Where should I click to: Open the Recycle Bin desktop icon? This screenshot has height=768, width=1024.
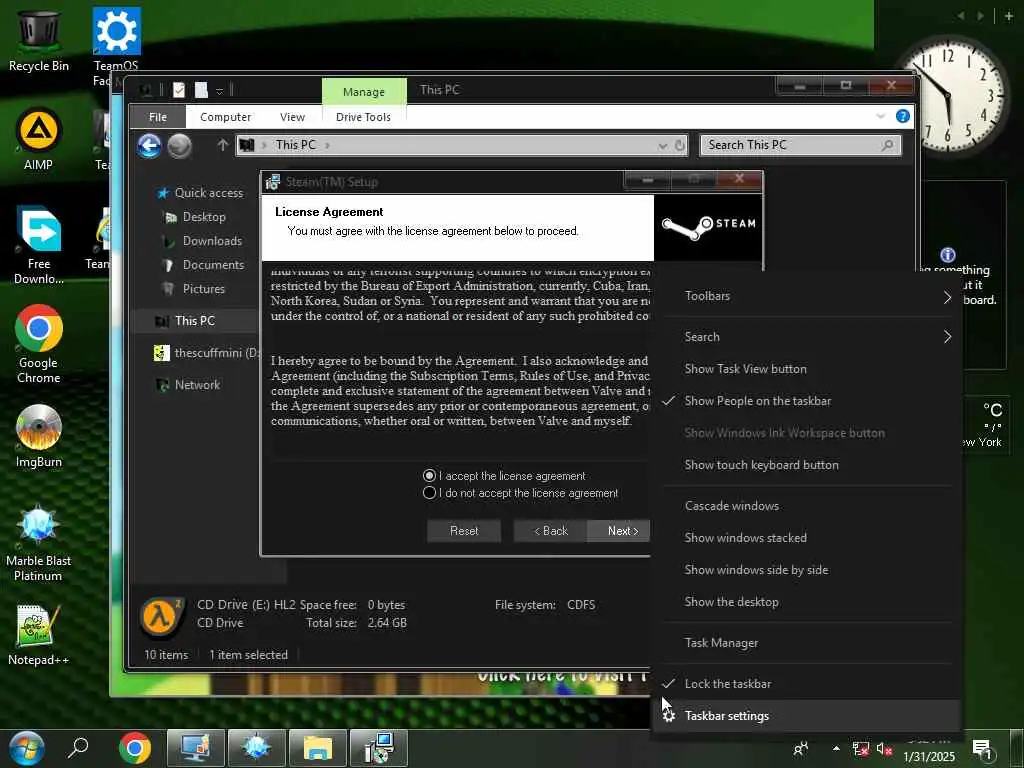(x=39, y=40)
